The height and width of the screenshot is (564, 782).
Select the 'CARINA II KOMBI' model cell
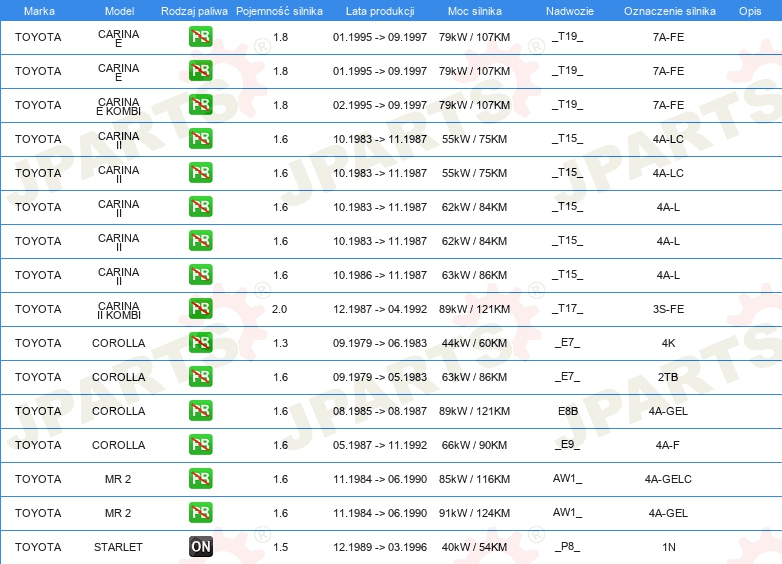point(119,310)
